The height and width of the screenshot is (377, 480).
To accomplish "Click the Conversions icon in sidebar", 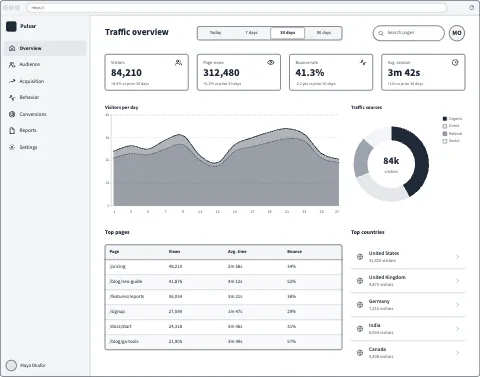I will [x=12, y=114].
